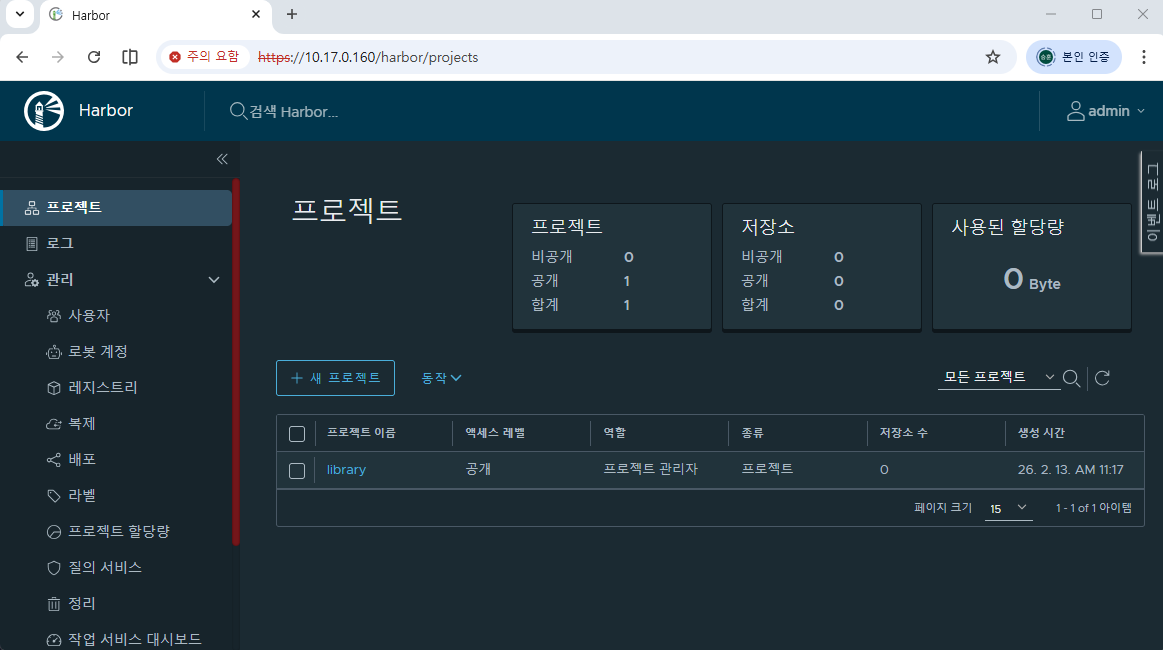Click the 0 Byte quota value
The image size is (1163, 650).
(x=1032, y=280)
